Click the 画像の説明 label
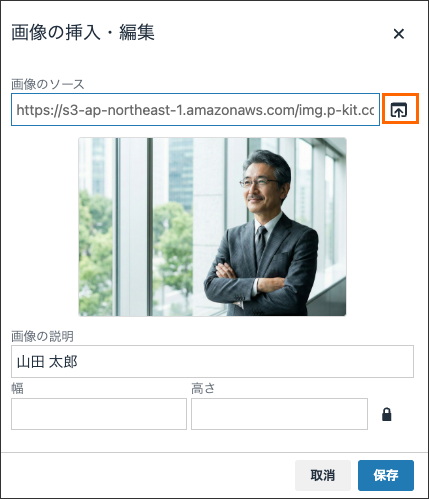The width and height of the screenshot is (429, 499). (x=42, y=336)
